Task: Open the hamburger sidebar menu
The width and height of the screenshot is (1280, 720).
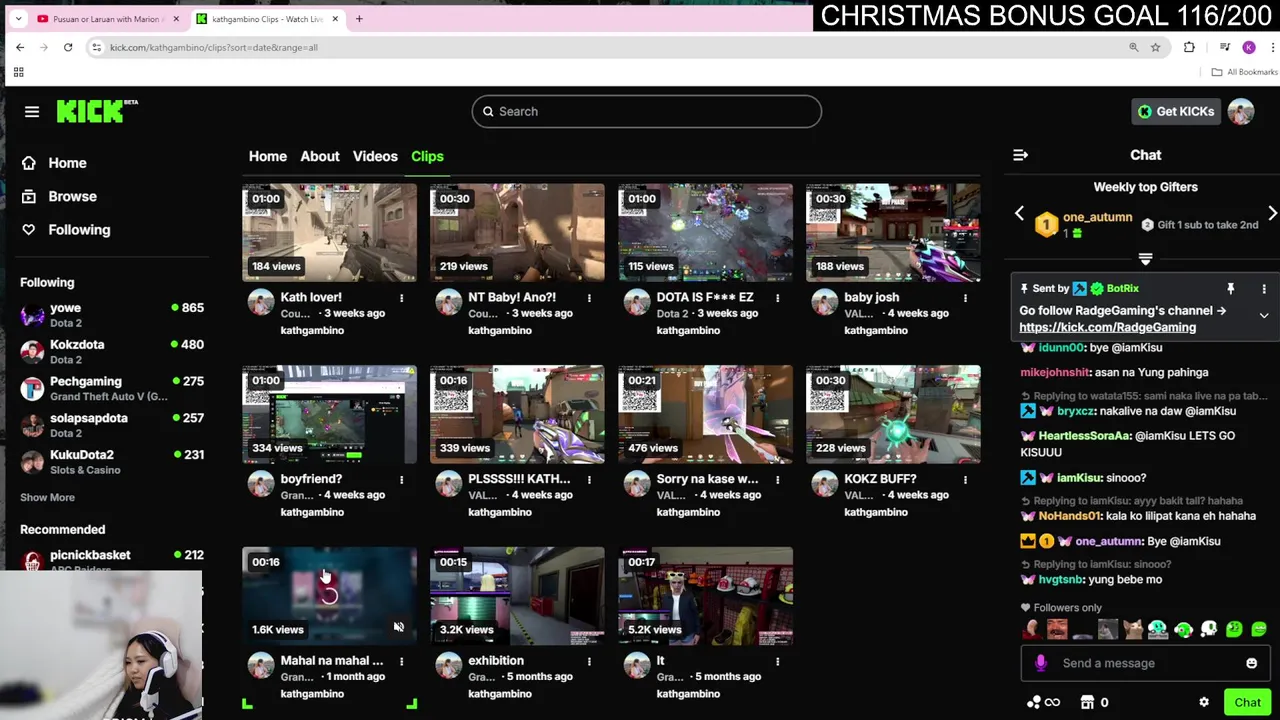Action: (x=32, y=112)
